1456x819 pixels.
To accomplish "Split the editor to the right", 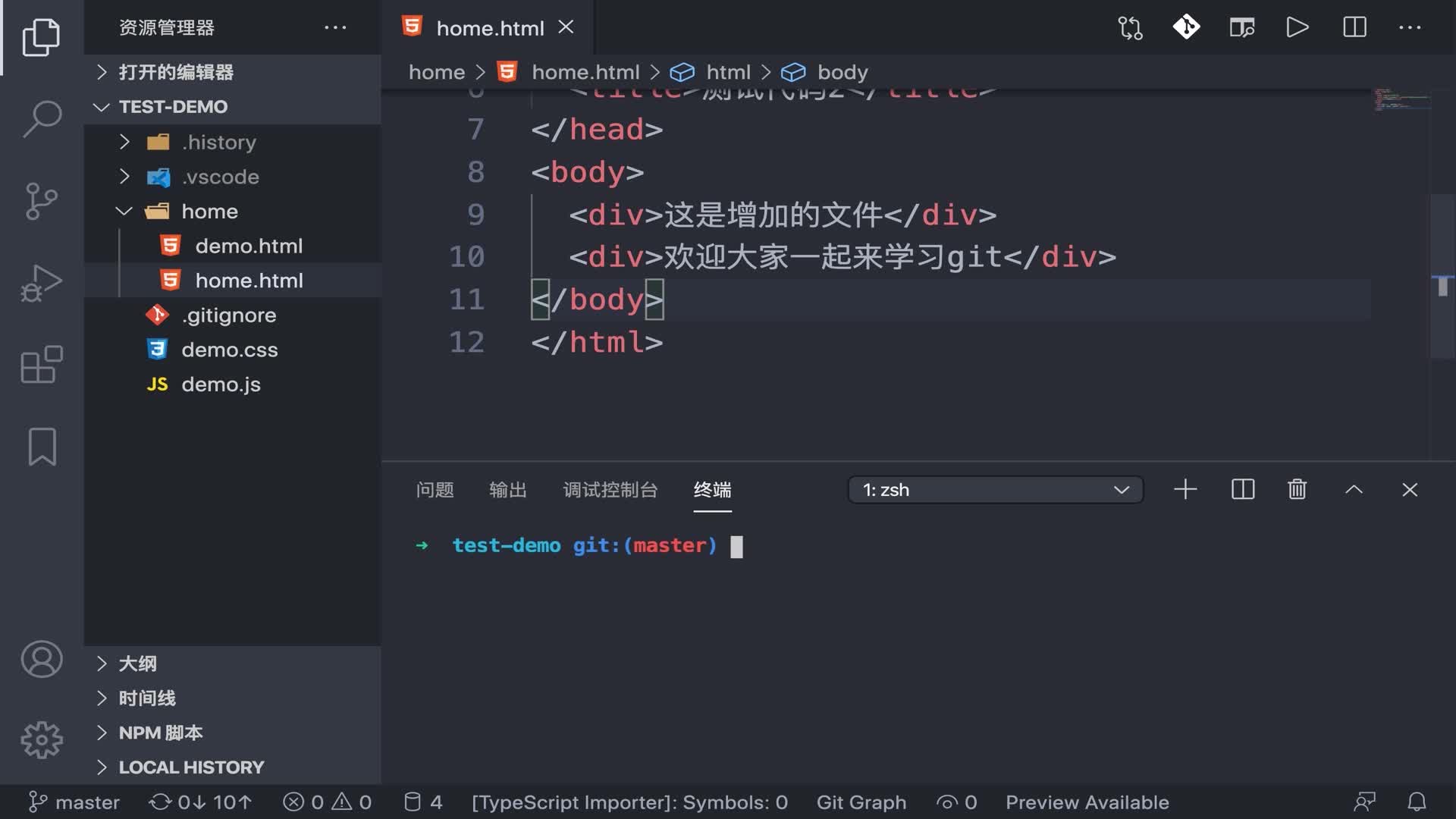I will click(x=1354, y=28).
